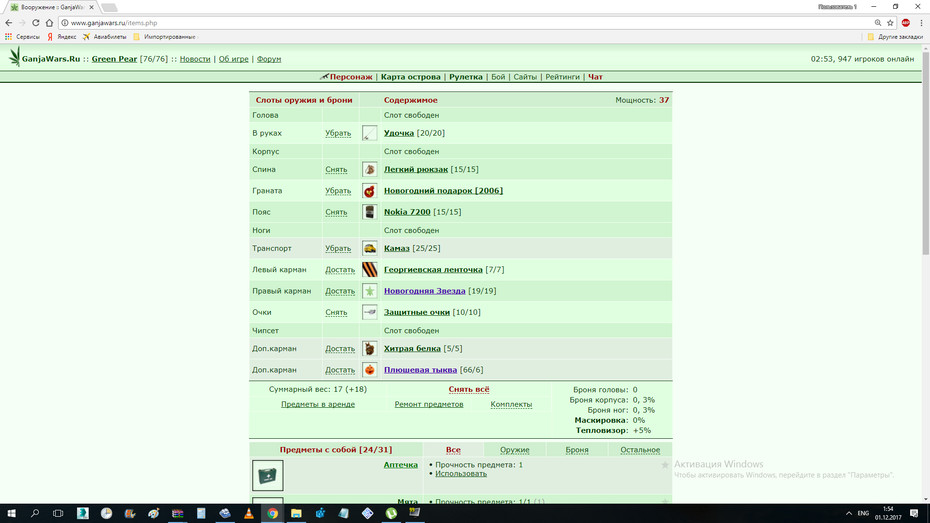This screenshot has width=930, height=523.
Task: Select the Броня items filter tab
Action: click(x=577, y=450)
